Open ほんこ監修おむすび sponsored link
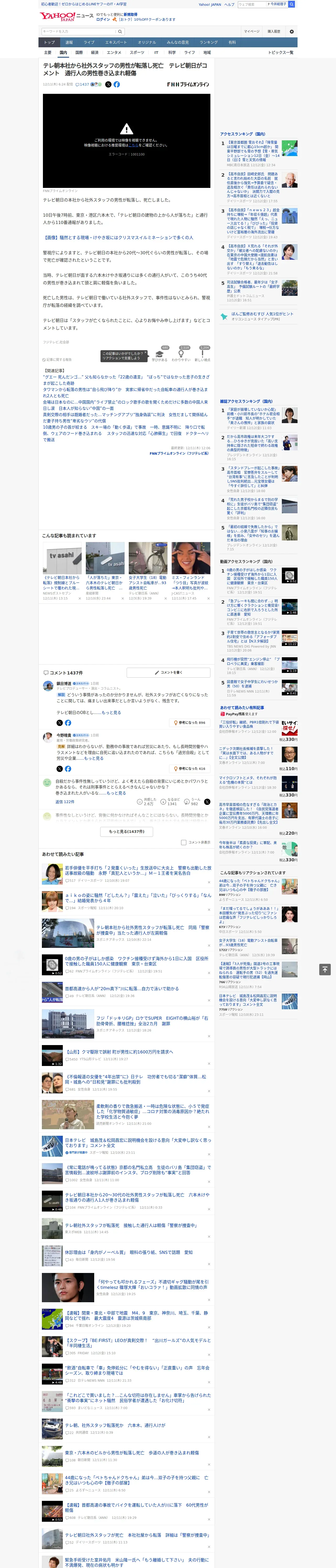 coord(262,314)
